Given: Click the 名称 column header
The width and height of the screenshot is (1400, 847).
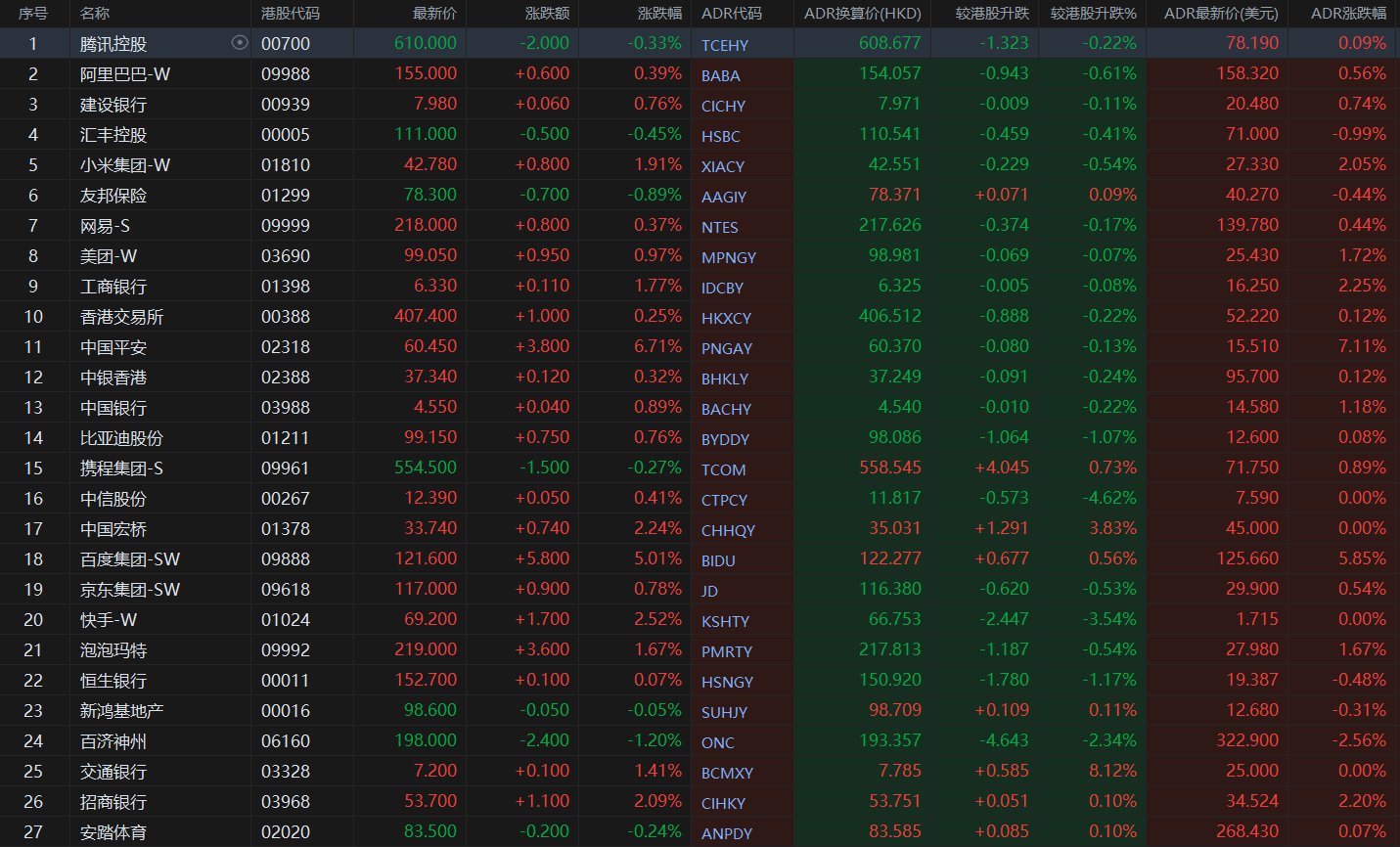Looking at the screenshot, I should click(95, 14).
